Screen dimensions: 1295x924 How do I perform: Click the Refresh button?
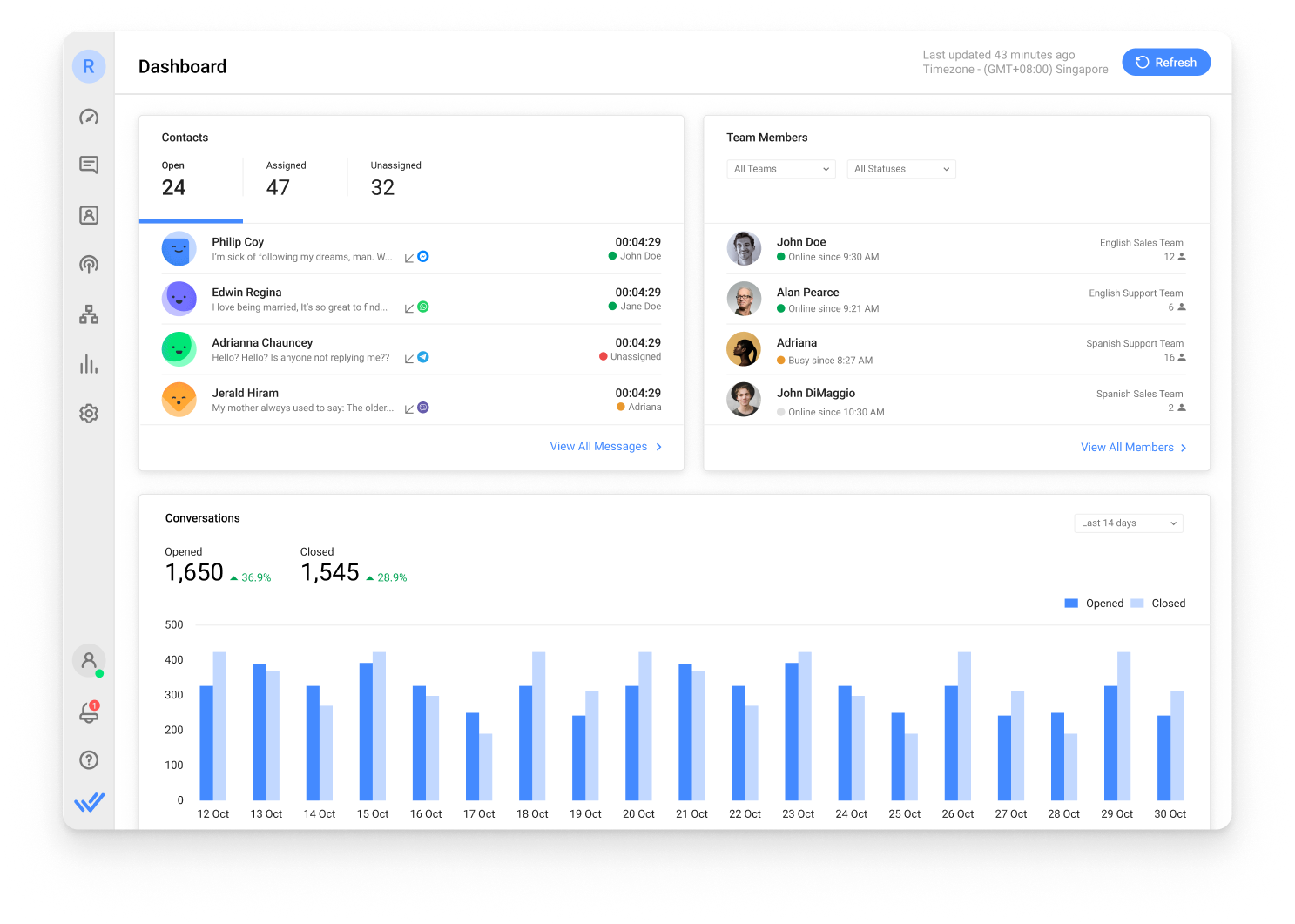click(1166, 62)
